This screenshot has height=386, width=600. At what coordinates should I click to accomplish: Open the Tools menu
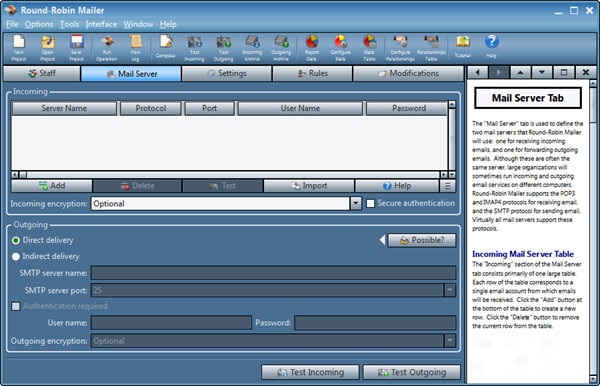coord(70,24)
